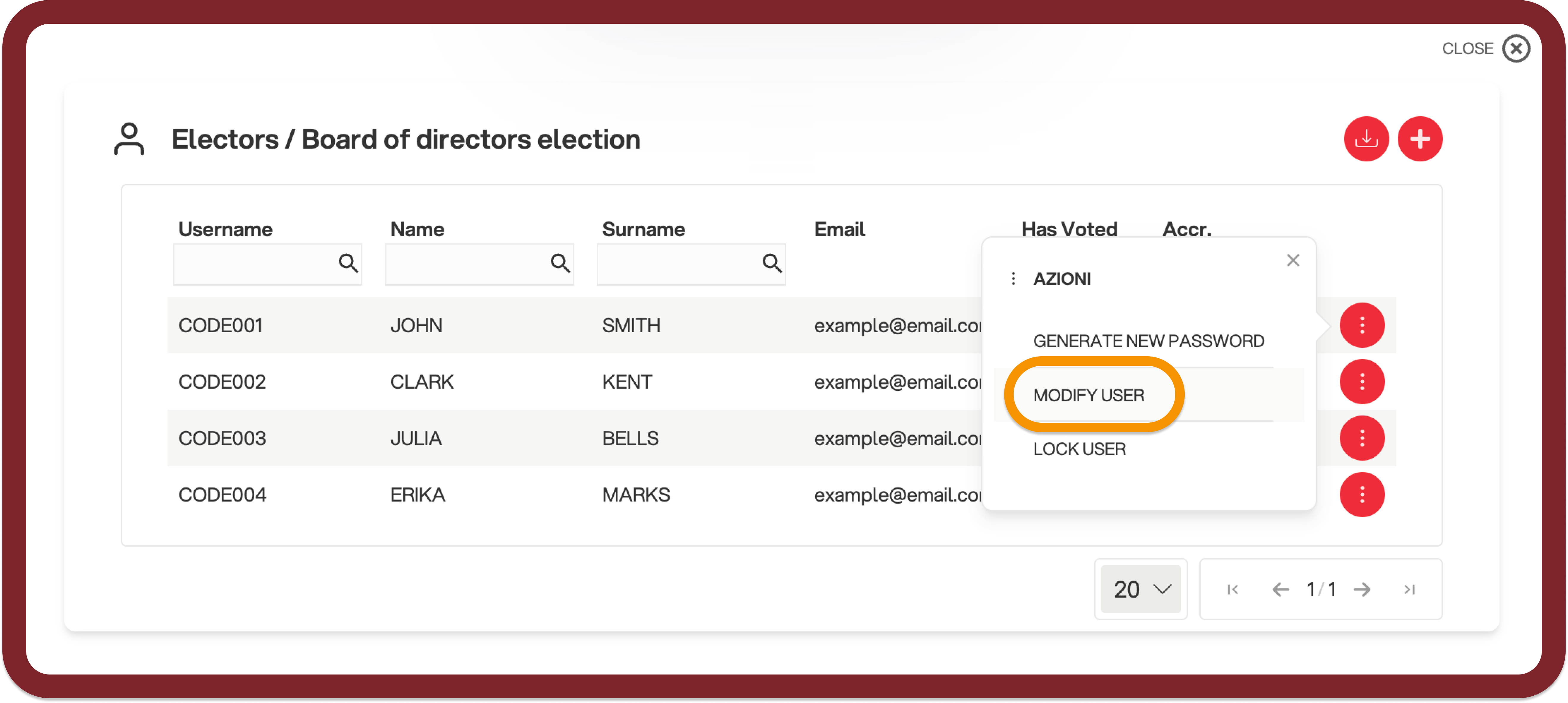The width and height of the screenshot is (1568, 703).
Task: Select Generate New Password from menu
Action: click(x=1148, y=341)
